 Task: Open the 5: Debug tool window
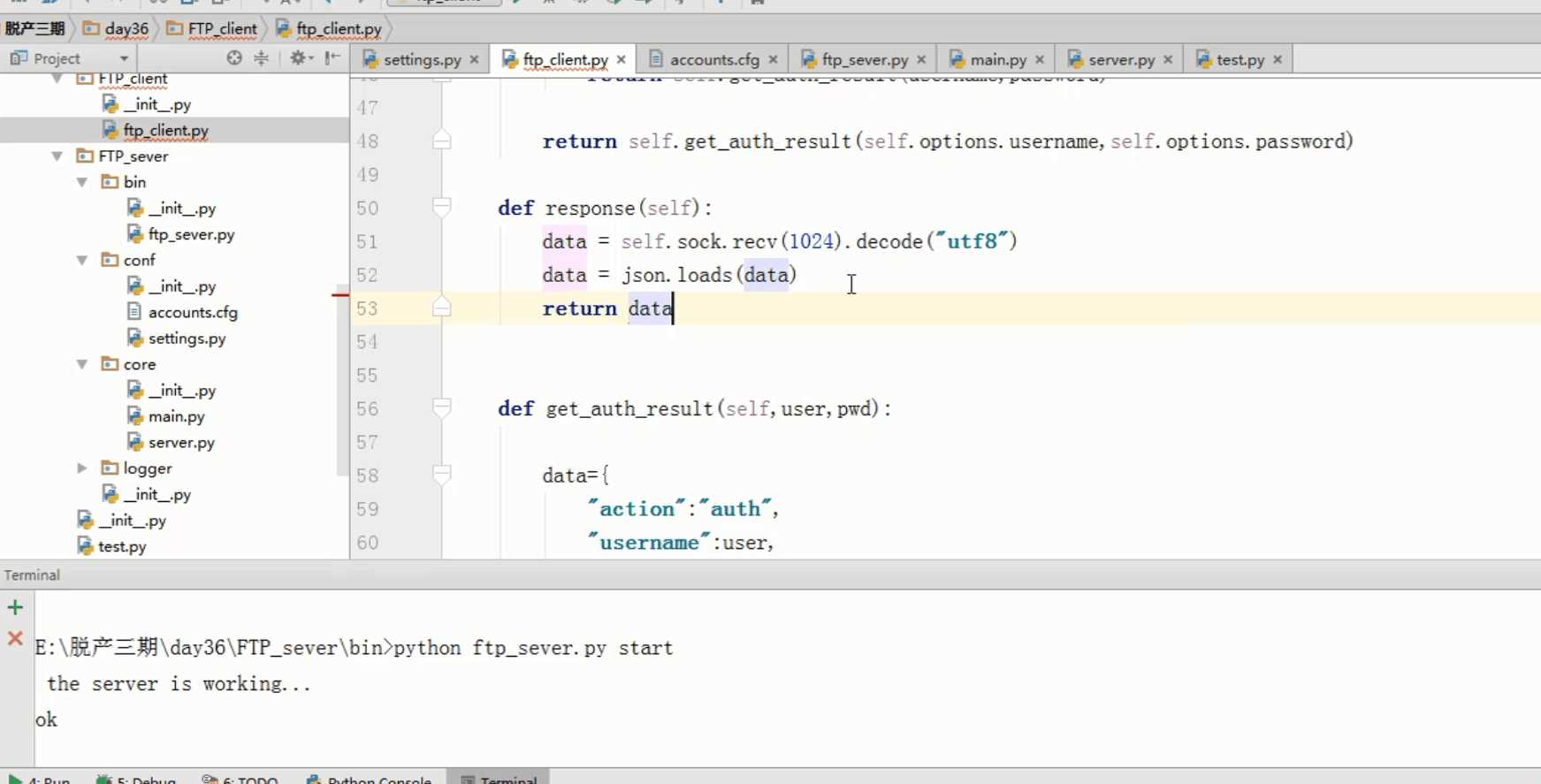[136, 780]
